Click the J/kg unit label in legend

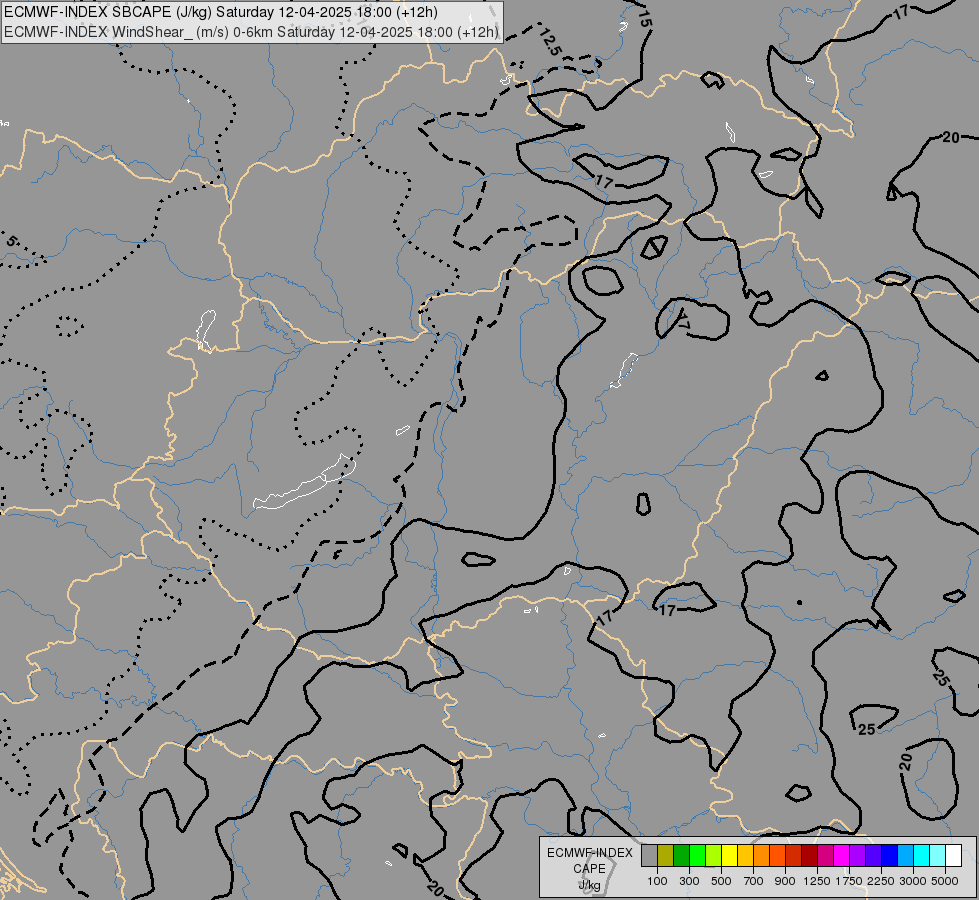pyautogui.click(x=589, y=885)
